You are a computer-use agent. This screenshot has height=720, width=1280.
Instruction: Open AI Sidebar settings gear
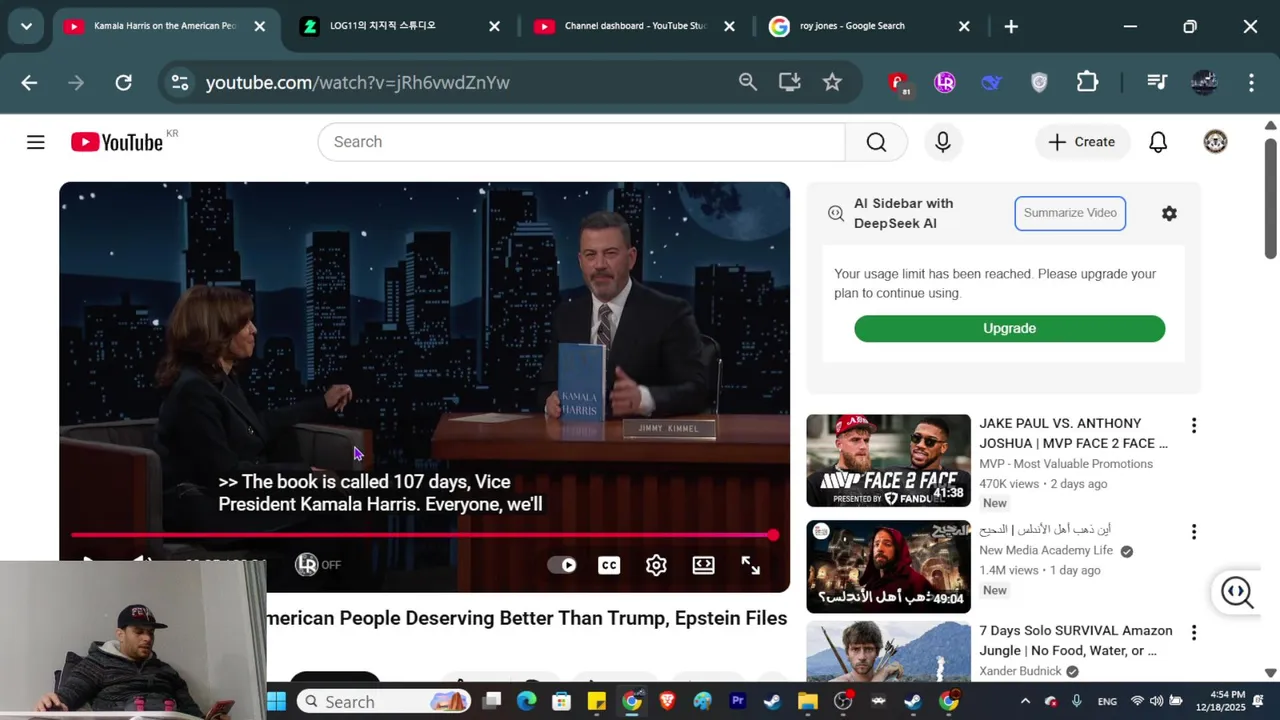point(1169,213)
